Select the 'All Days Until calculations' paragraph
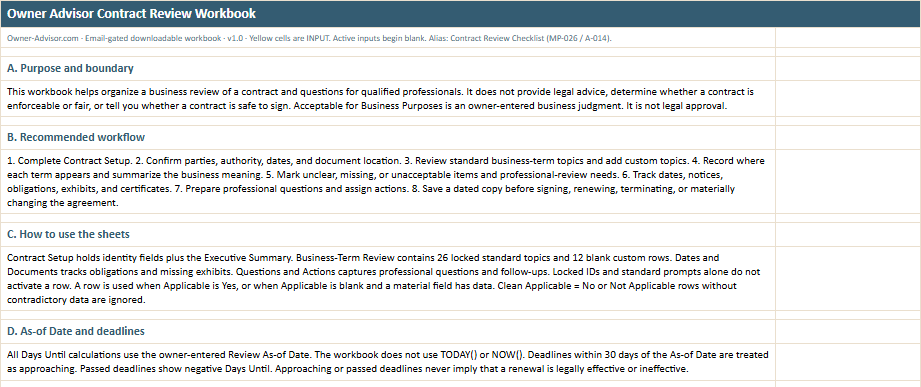Viewport: 921px width, 387px height. 388,362
